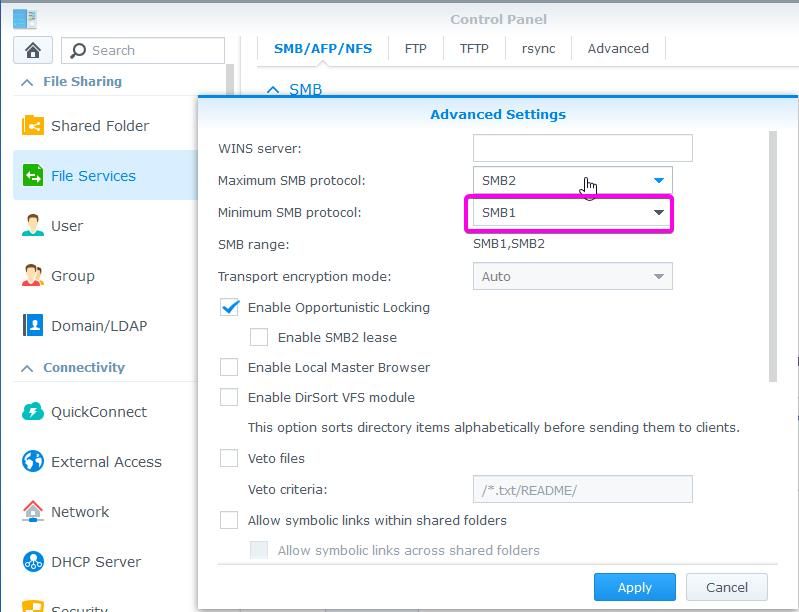The width and height of the screenshot is (799, 612).
Task: Open Shared Folder icon in sidebar
Action: click(x=33, y=125)
